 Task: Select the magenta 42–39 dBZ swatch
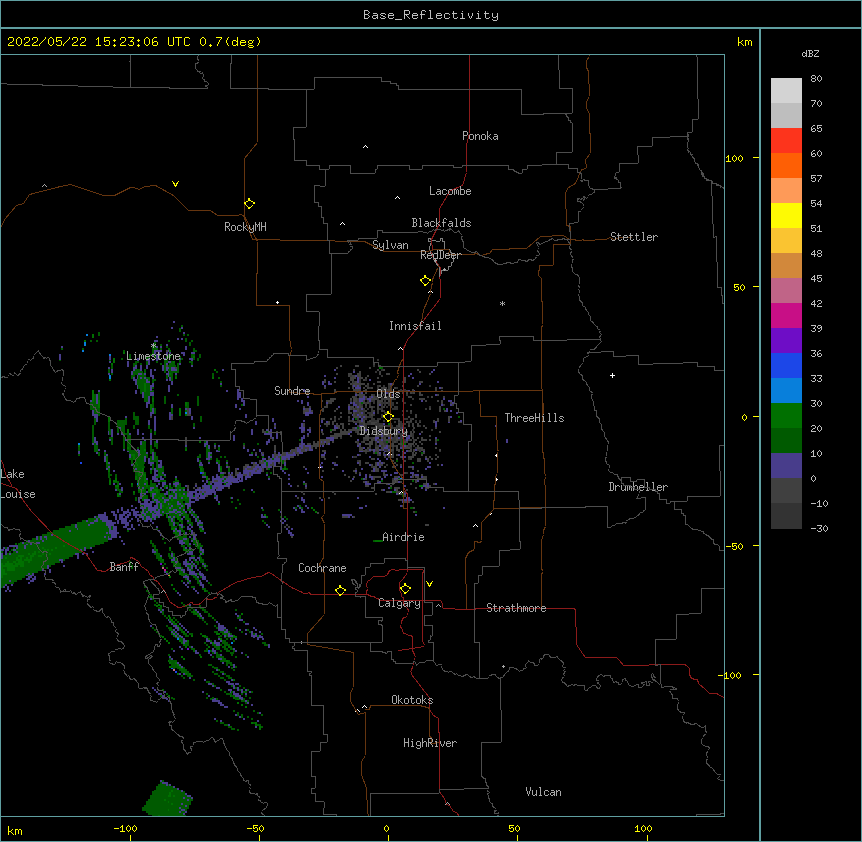(786, 315)
